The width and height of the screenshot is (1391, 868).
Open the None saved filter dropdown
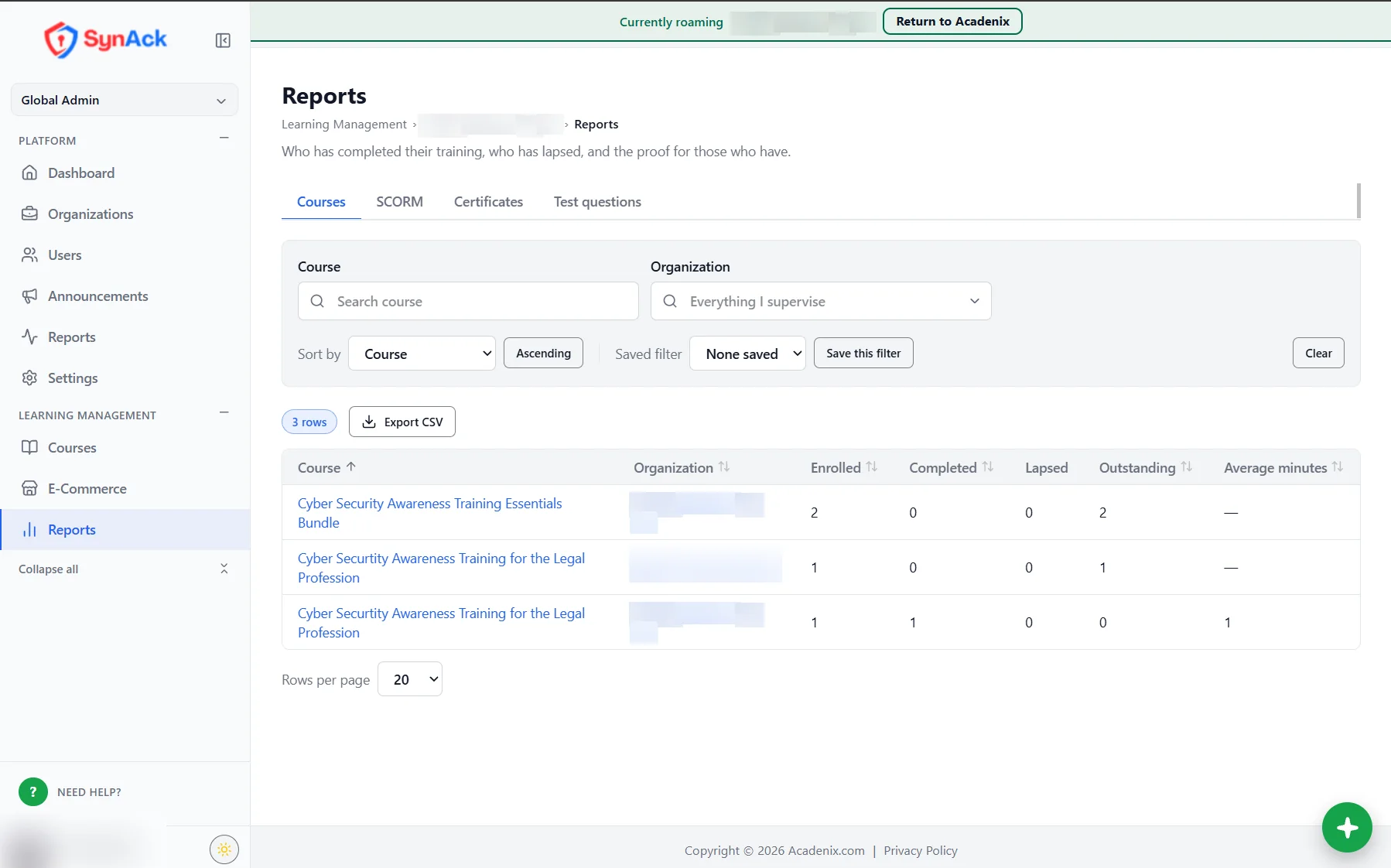click(747, 354)
